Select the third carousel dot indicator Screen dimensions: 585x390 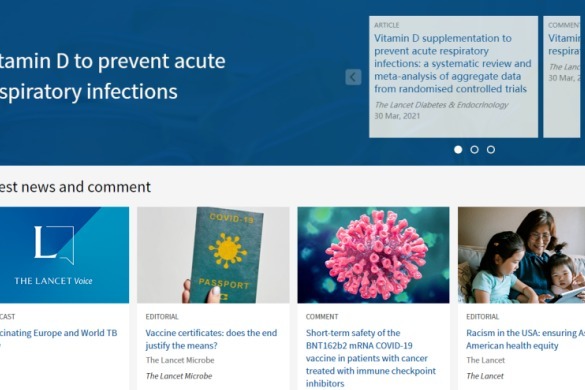point(491,150)
